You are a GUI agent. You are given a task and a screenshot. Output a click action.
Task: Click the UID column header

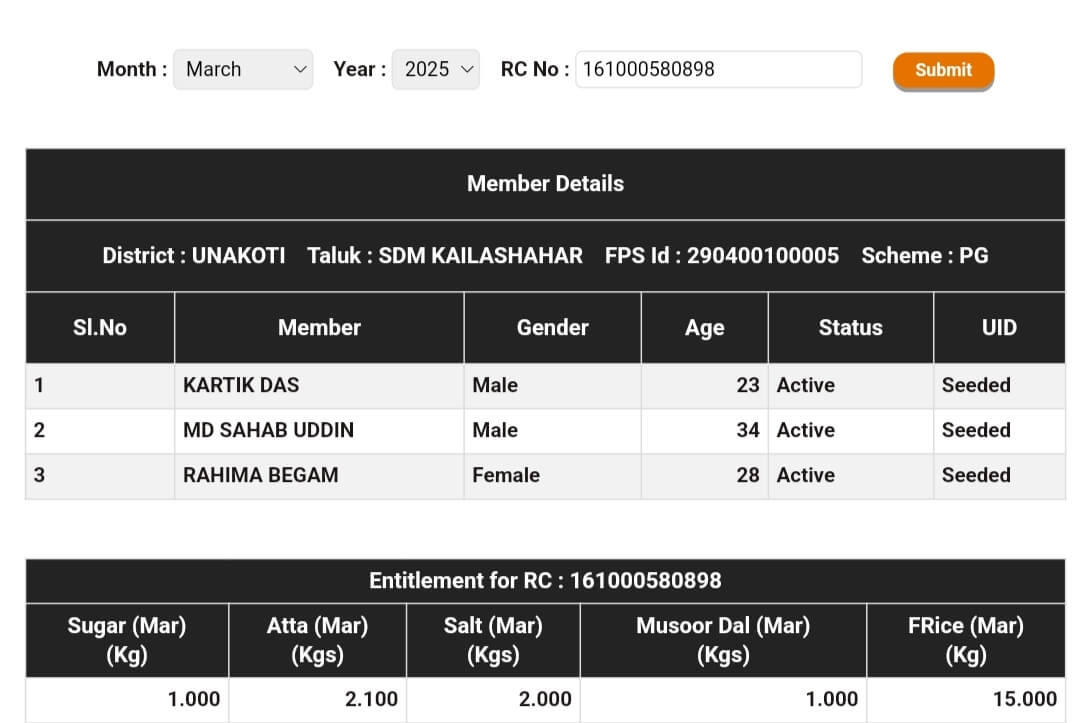998,328
